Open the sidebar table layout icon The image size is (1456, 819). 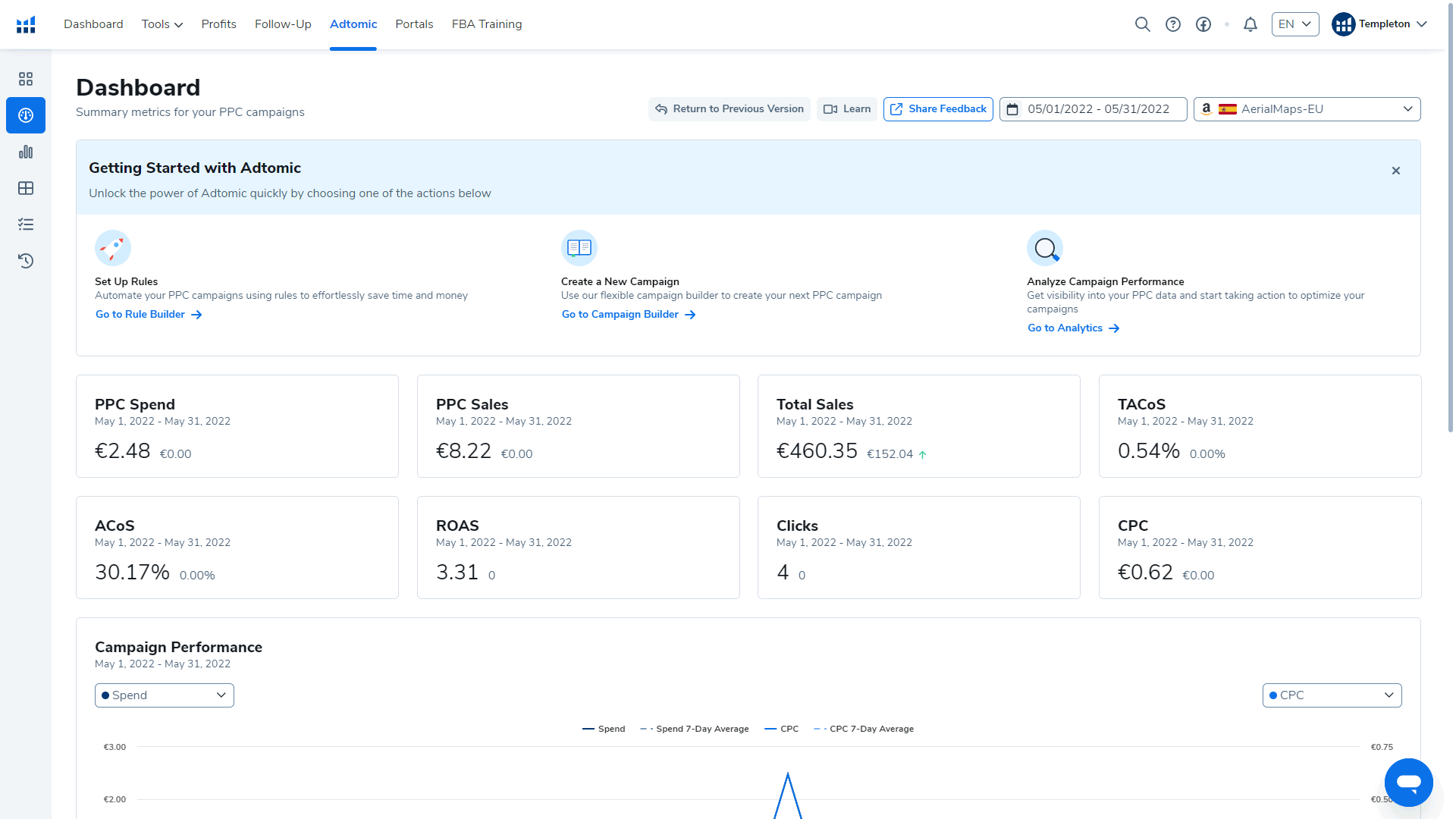point(26,188)
